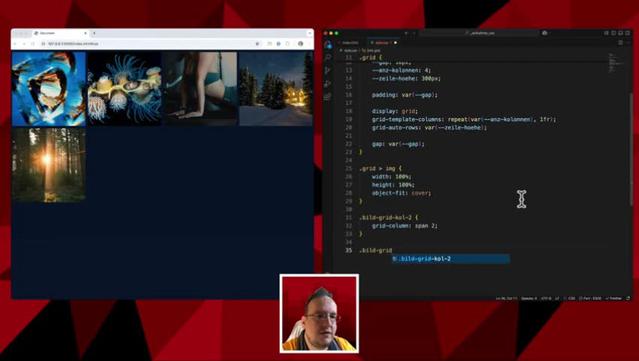Reload the browser page
Viewport: 639px width, 361px height.
(33, 44)
